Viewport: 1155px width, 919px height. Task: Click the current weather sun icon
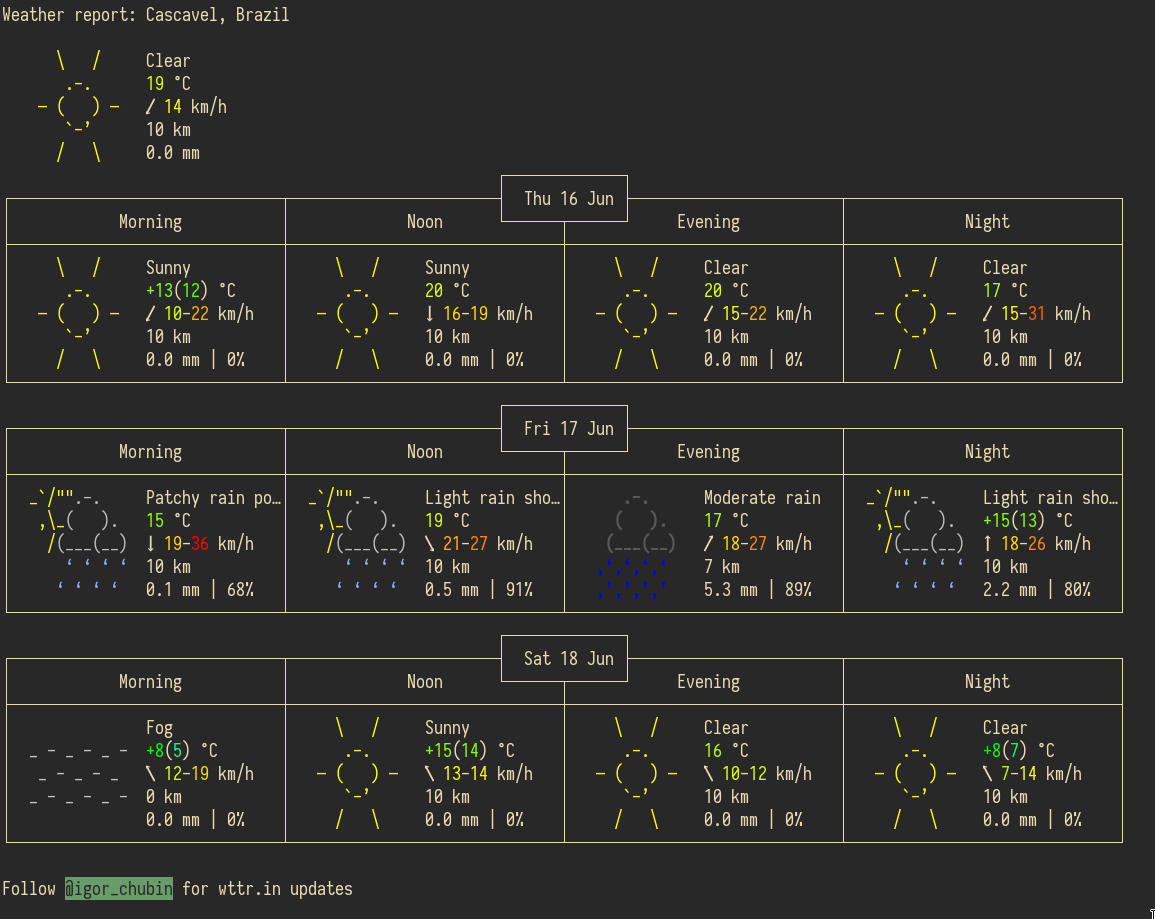(78, 107)
